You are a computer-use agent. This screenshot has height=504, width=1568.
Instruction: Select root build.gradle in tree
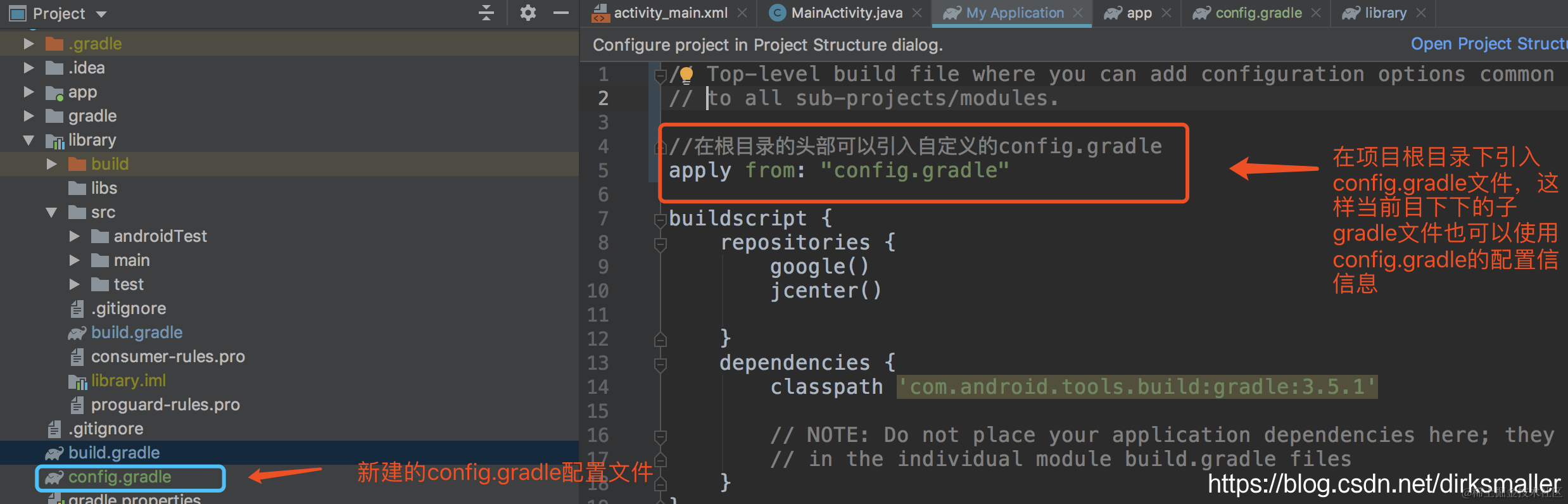point(114,453)
